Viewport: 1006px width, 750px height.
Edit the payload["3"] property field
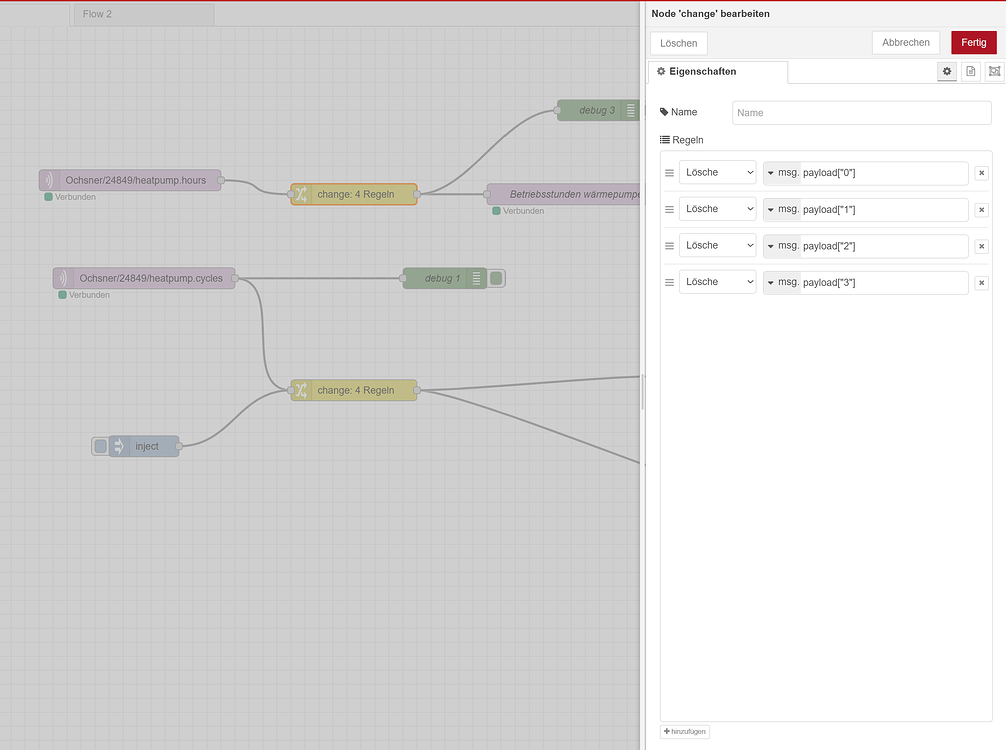[884, 283]
